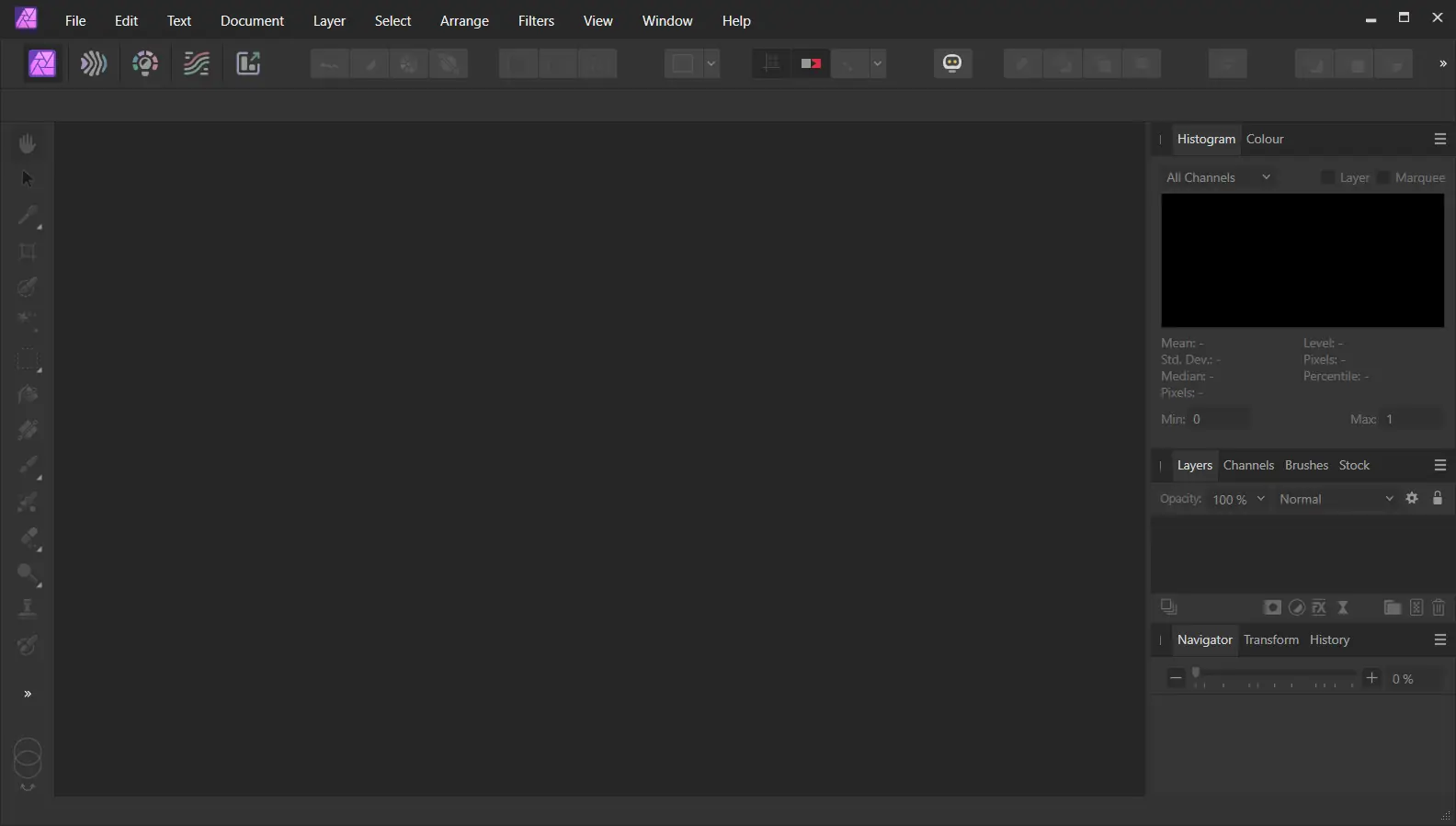Click Group Layers folder icon

tap(1393, 607)
